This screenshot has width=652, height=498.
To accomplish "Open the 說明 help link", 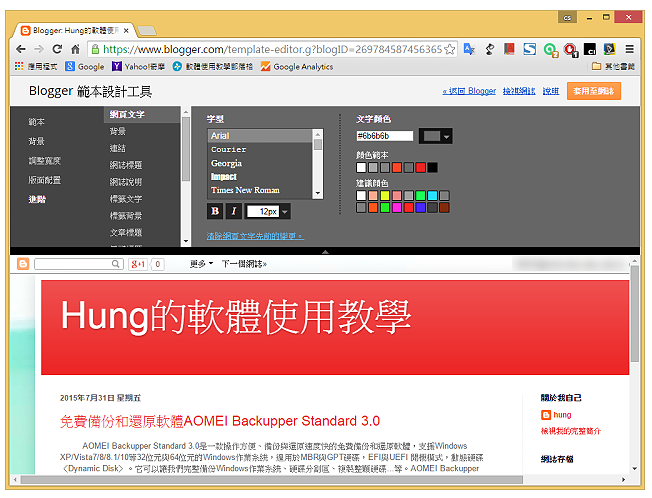I will click(551, 91).
